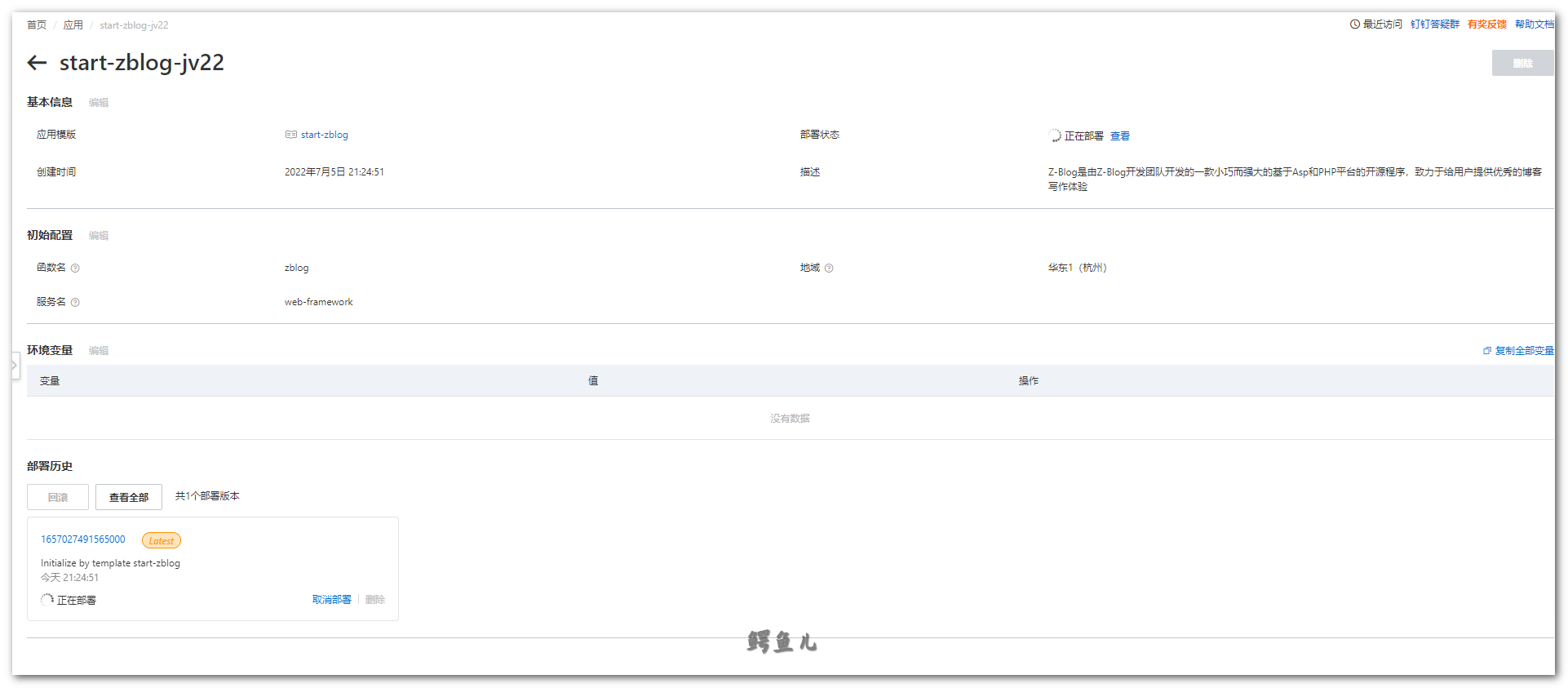The width and height of the screenshot is (1568, 688).
Task: Open start-zblog template link
Action: tap(325, 135)
